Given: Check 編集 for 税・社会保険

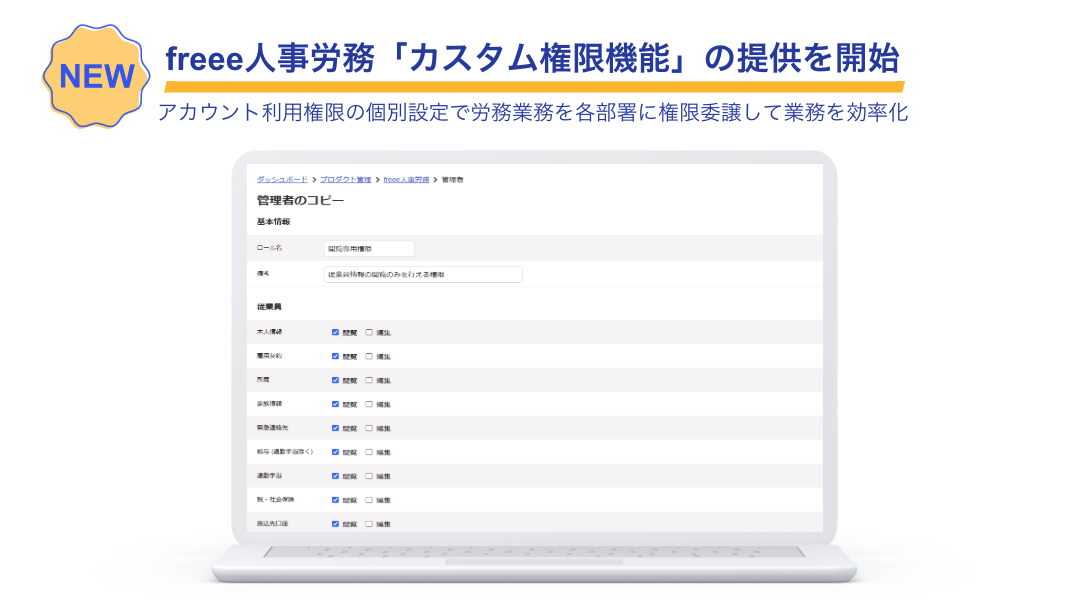Looking at the screenshot, I should pyautogui.click(x=369, y=500).
